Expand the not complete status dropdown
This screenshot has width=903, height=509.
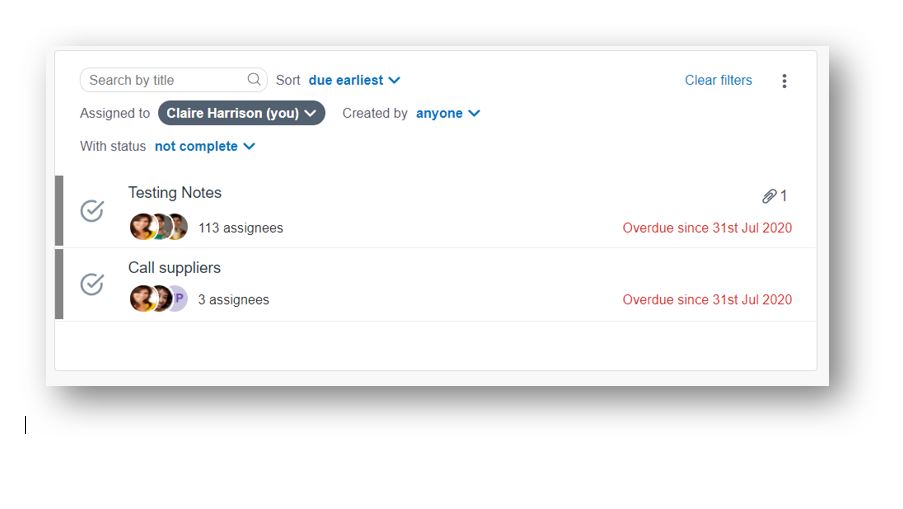(x=205, y=146)
